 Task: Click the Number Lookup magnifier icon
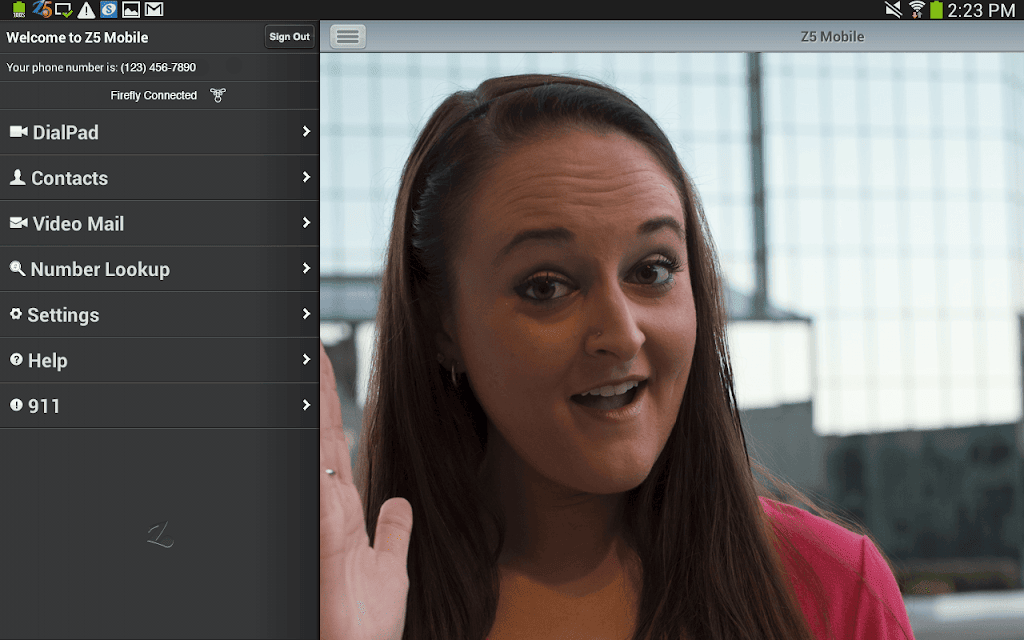tap(17, 268)
